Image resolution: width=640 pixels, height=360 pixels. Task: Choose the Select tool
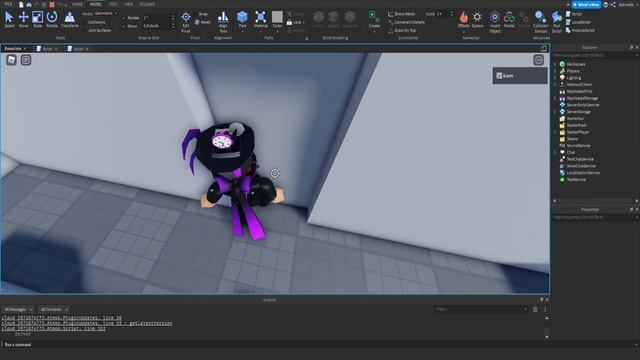9,19
